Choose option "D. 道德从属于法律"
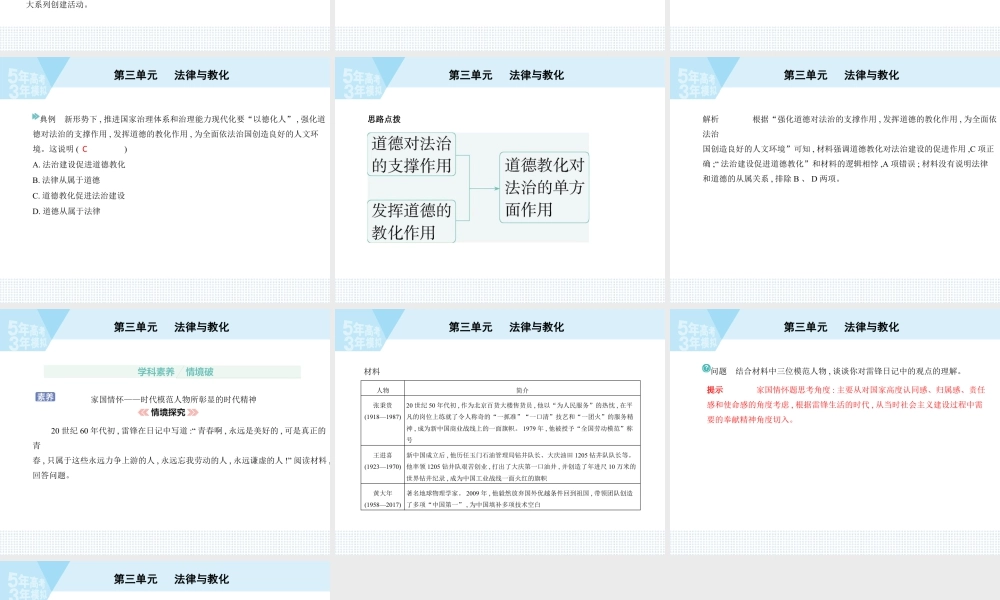Viewport: 1000px width, 600px height. pos(66,211)
